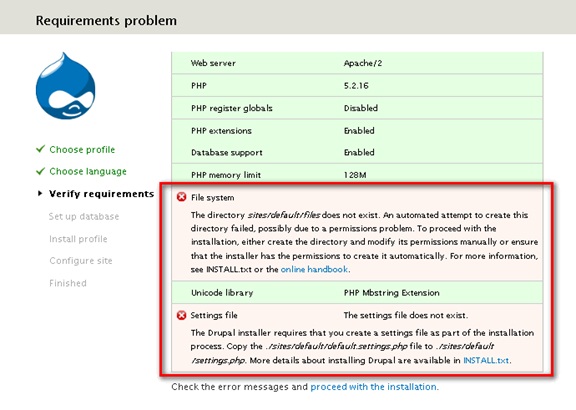The height and width of the screenshot is (410, 576).
Task: Select the Finished step
Action: [68, 283]
